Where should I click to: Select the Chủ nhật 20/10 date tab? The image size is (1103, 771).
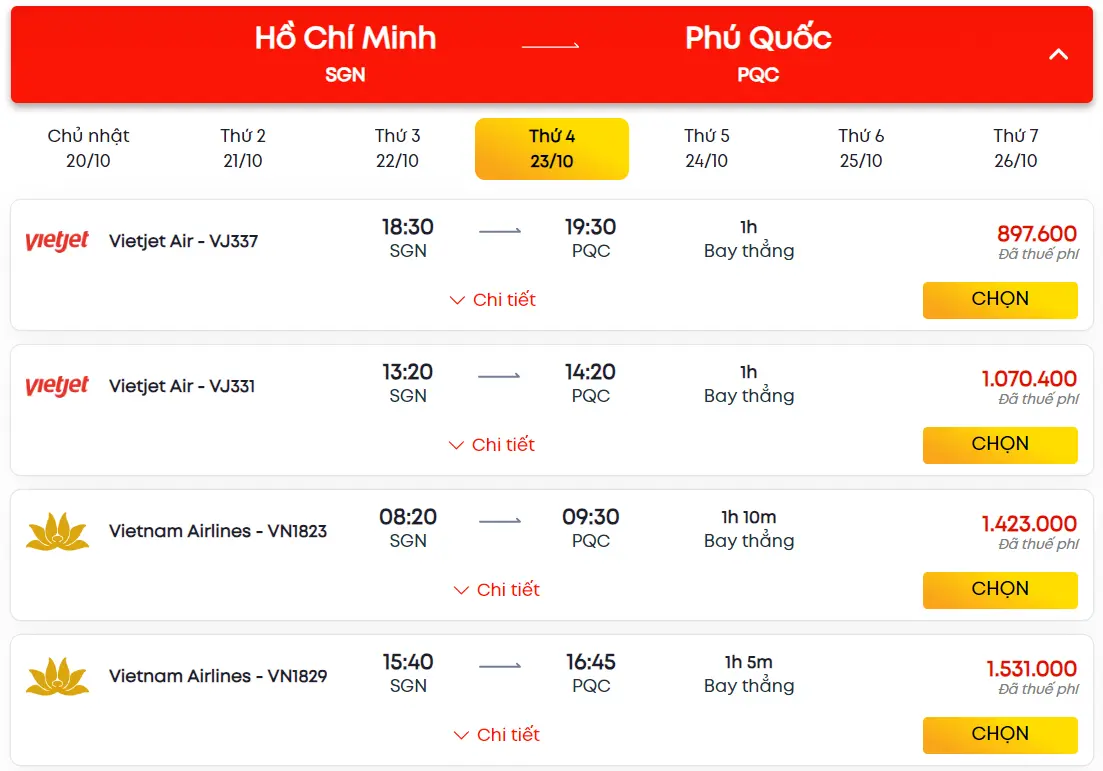pyautogui.click(x=89, y=148)
